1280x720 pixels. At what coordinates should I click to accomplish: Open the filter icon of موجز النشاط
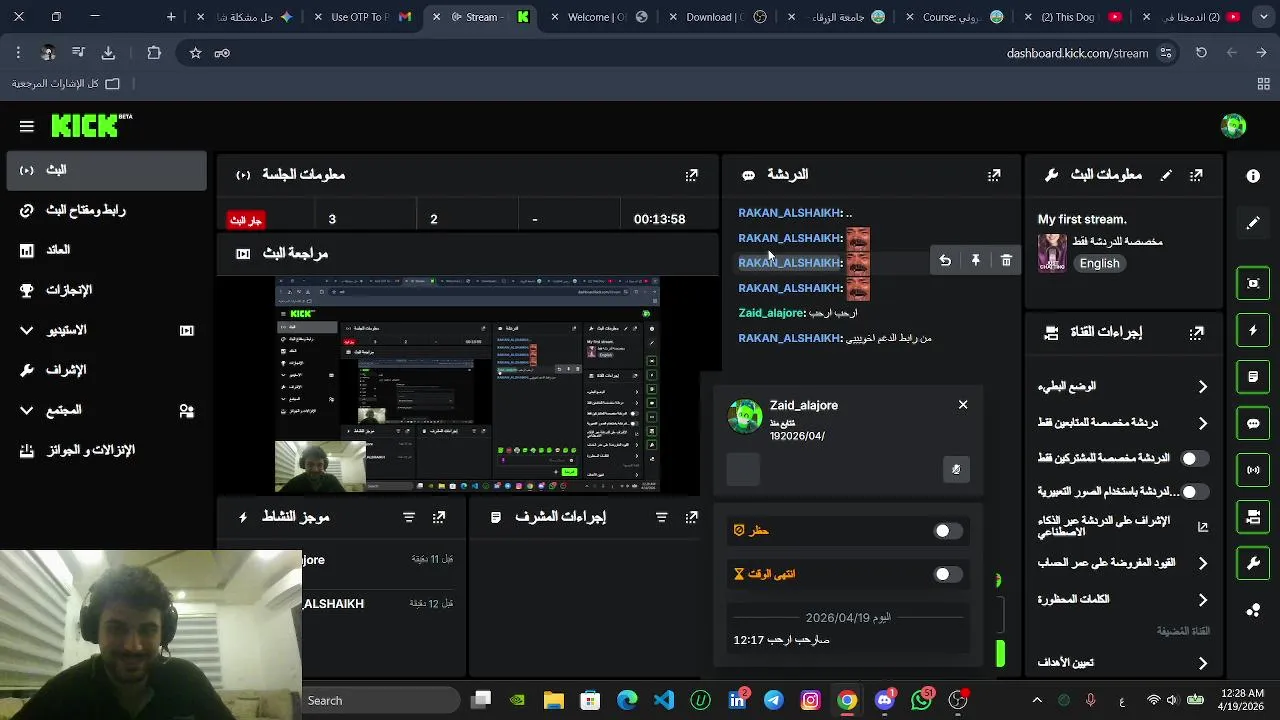pos(409,517)
